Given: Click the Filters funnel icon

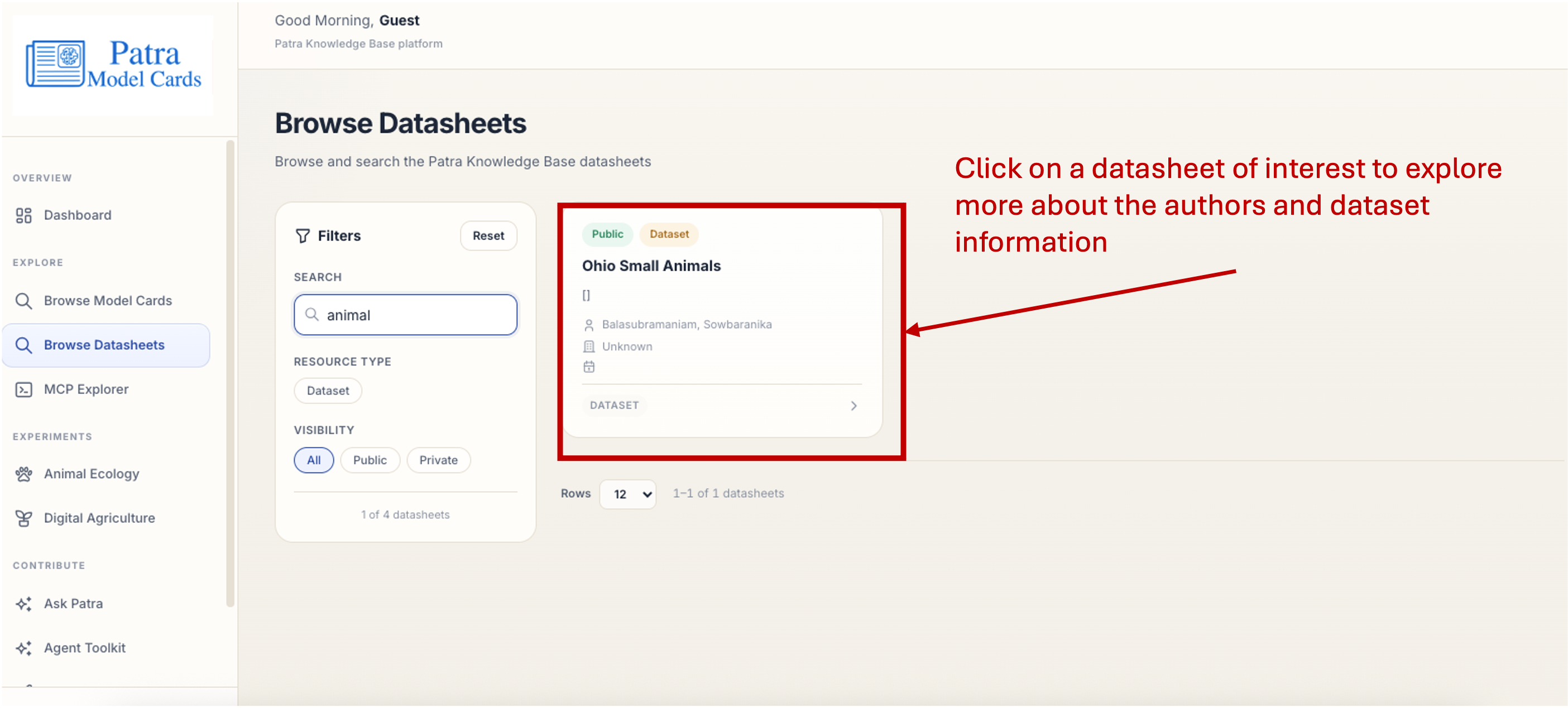Looking at the screenshot, I should 303,236.
